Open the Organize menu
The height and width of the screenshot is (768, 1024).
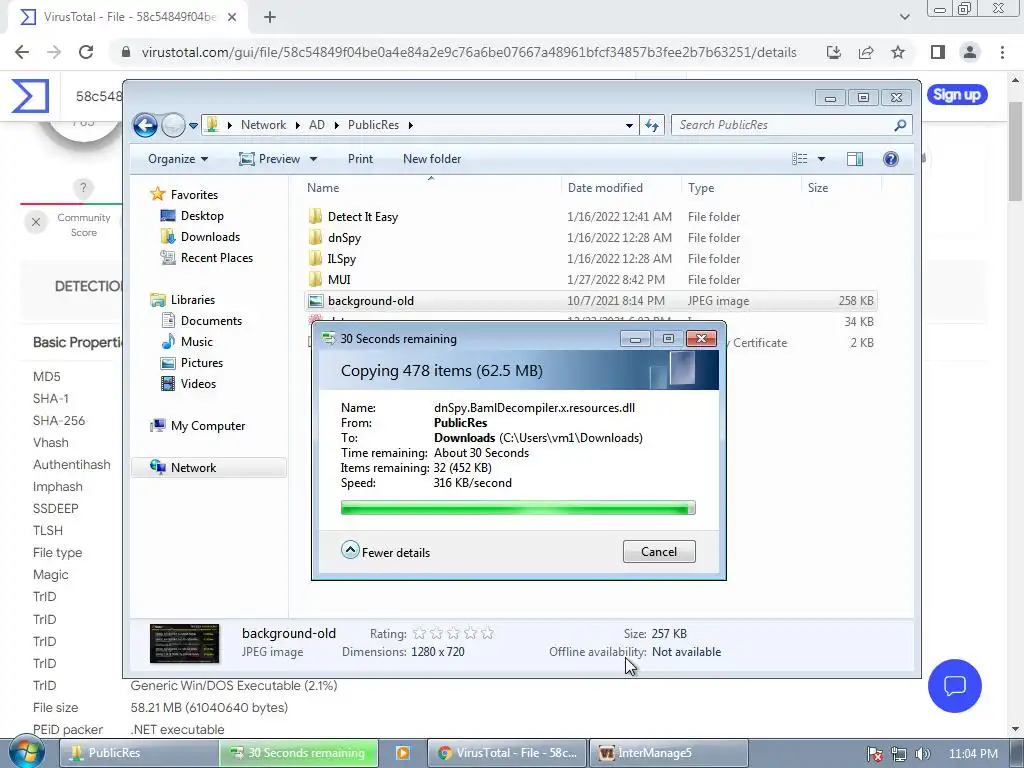pos(178,159)
